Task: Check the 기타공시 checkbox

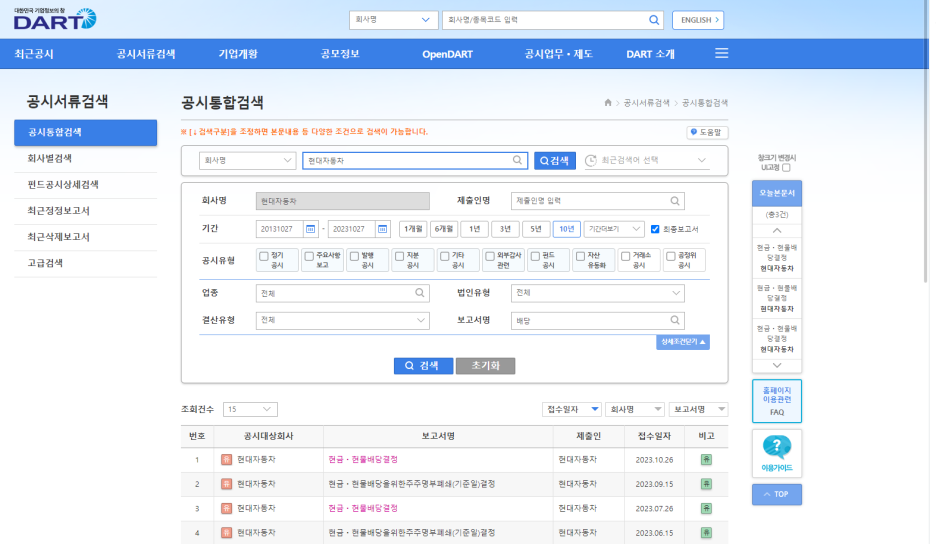Action: 445,256
